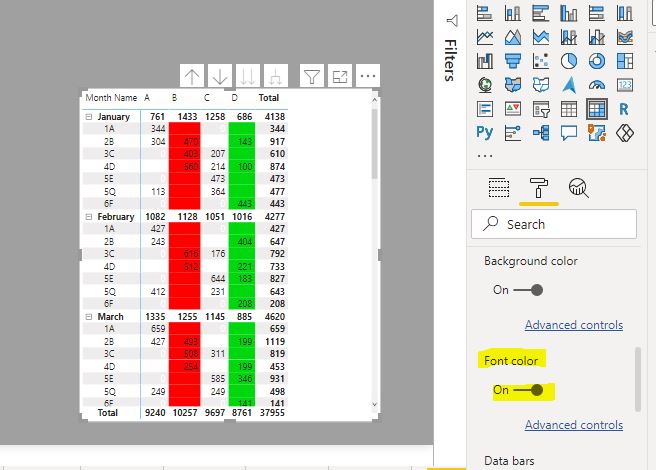Turn off the Font color toggle

(529, 390)
